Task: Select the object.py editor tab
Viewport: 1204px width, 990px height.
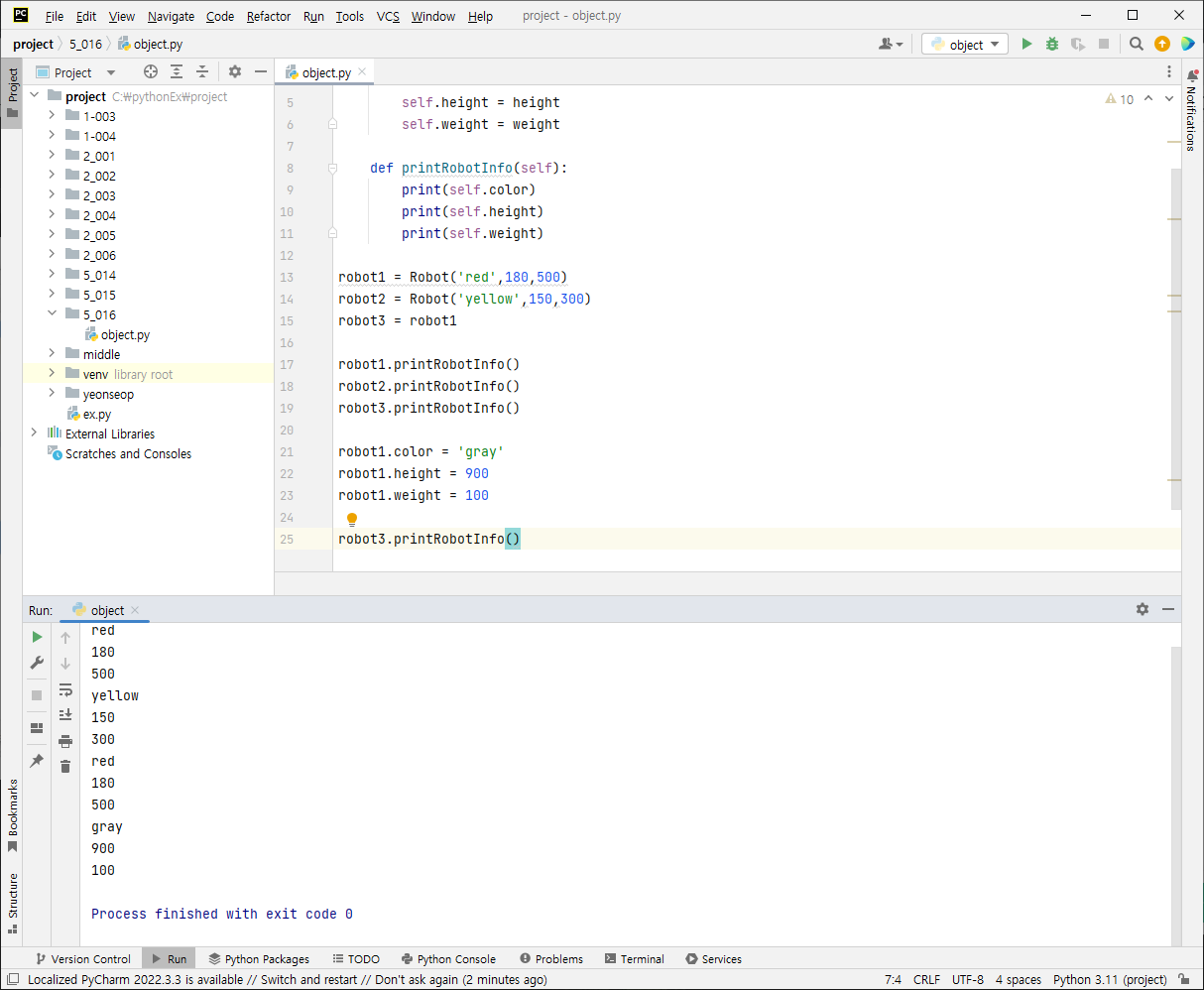Action: (x=325, y=72)
